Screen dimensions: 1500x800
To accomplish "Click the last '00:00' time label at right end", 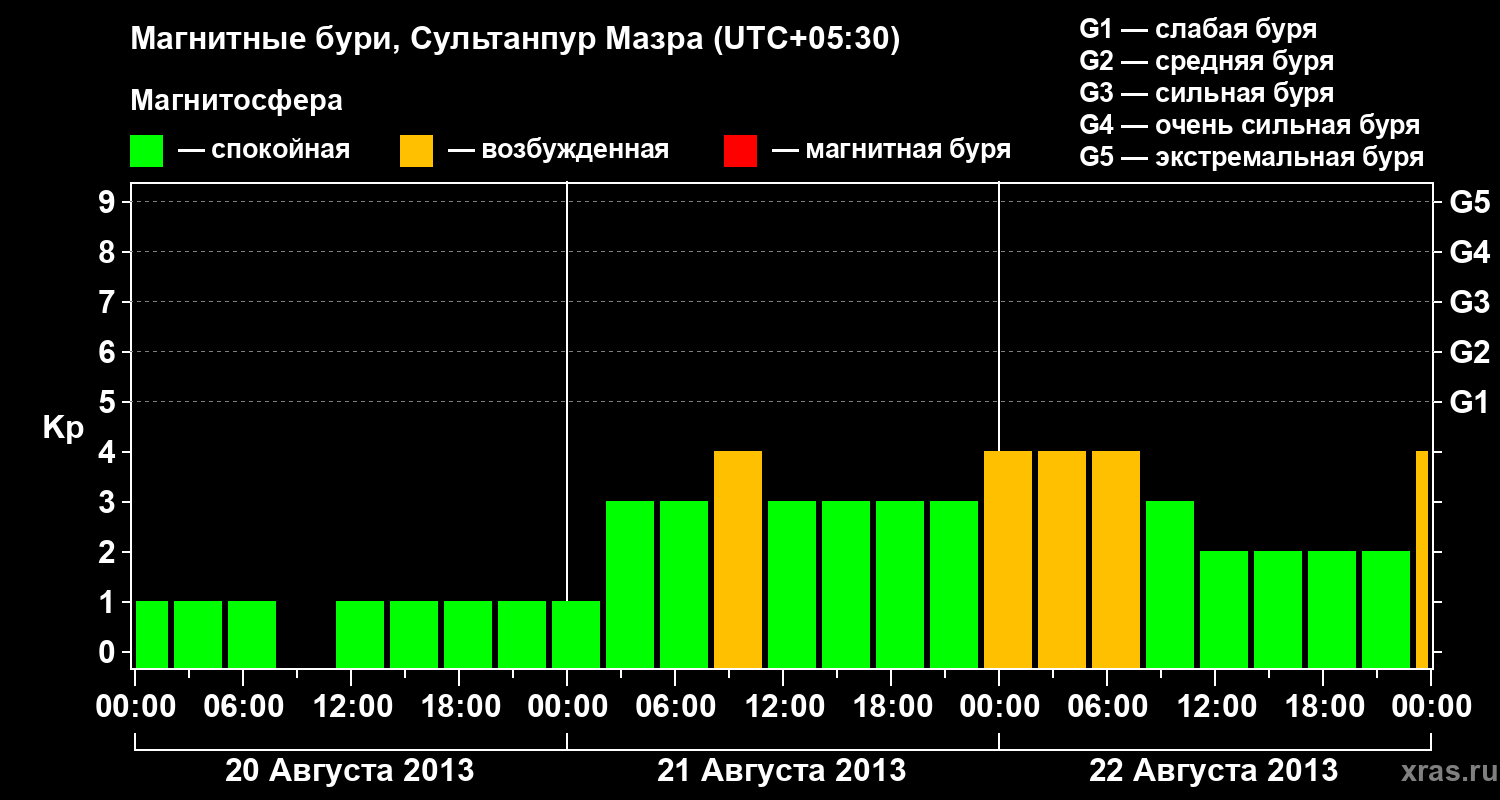I will pyautogui.click(x=1431, y=707).
